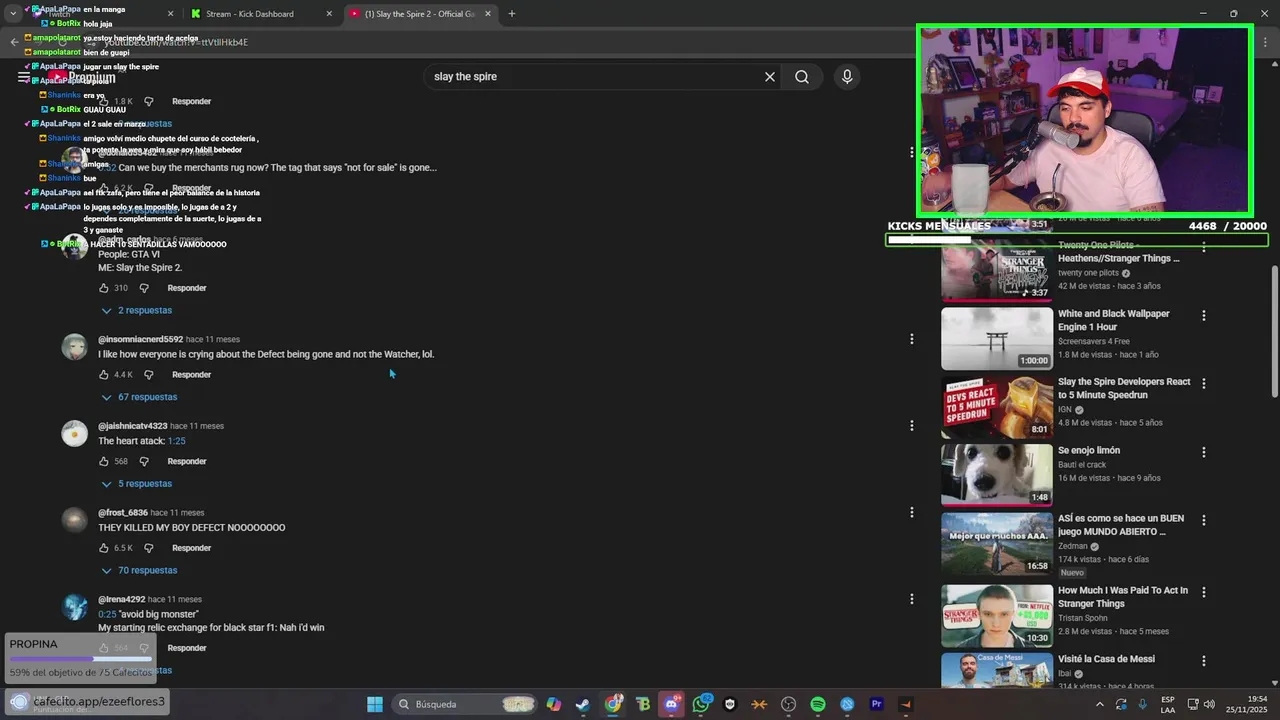Open @frost_6836 channel link
The image size is (1280, 720).
(x=123, y=513)
